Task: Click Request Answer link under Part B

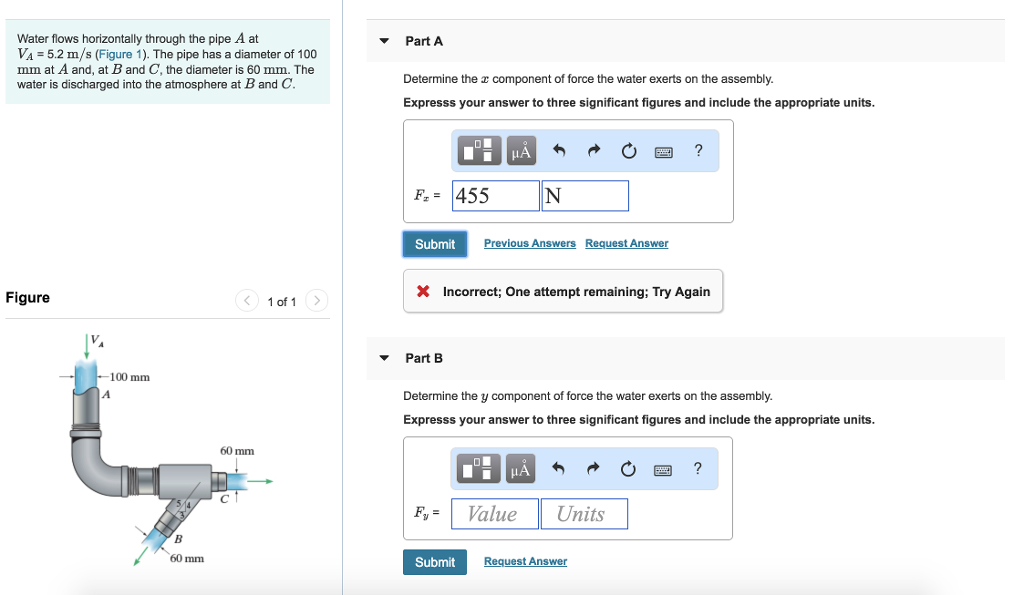Action: [525, 562]
